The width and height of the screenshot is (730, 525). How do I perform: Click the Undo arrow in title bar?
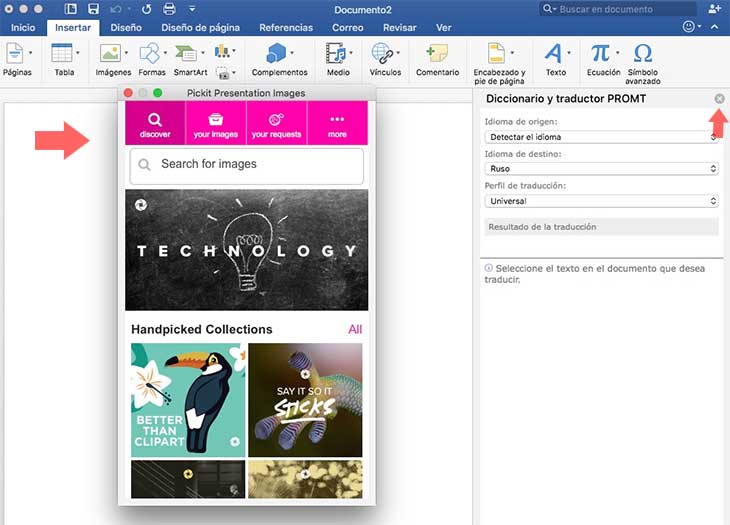[x=116, y=9]
